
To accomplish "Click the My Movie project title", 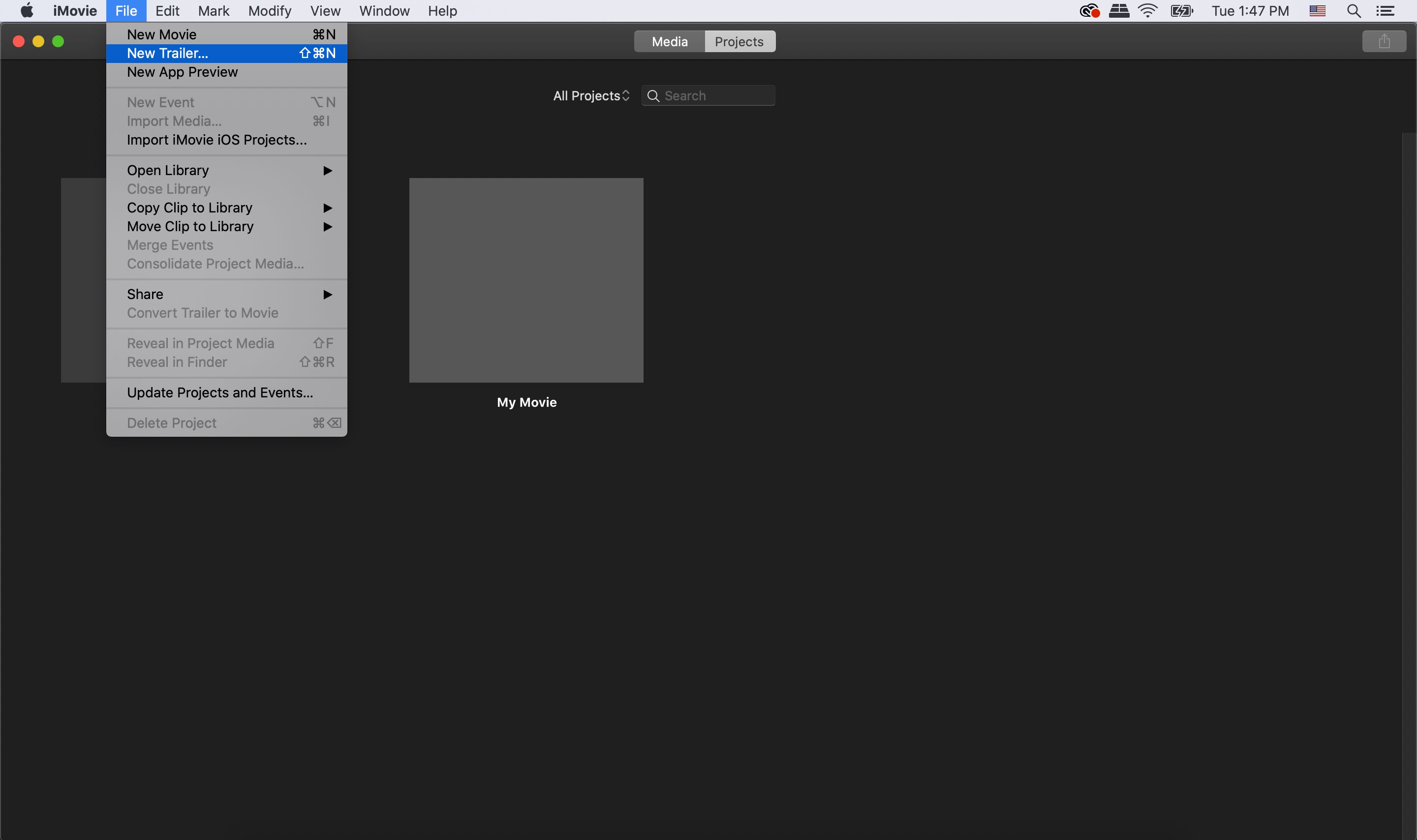I will pyautogui.click(x=526, y=402).
